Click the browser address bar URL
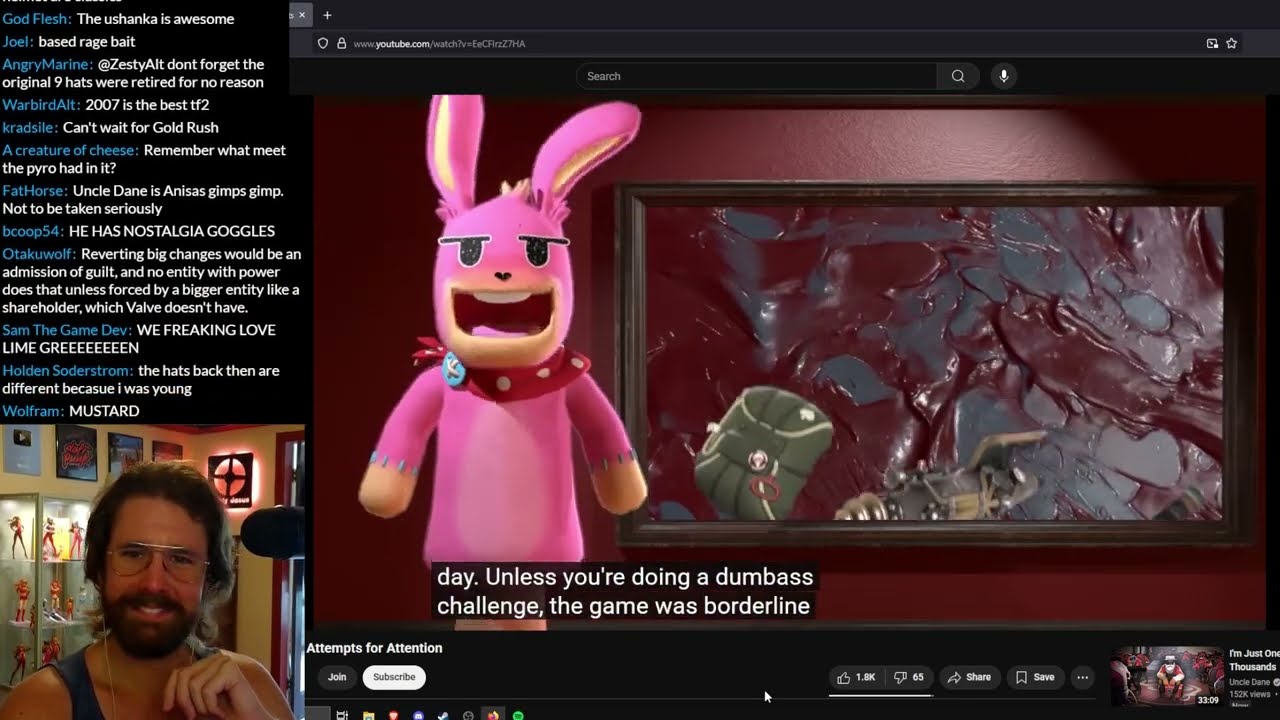The image size is (1280, 720). [439, 44]
